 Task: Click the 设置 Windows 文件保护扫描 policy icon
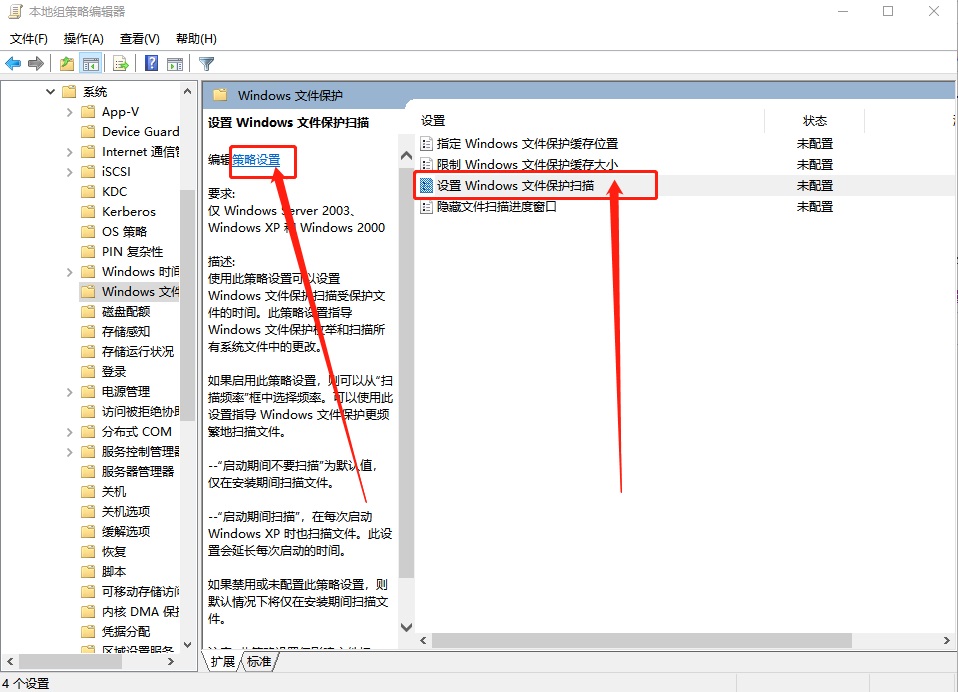[x=426, y=186]
